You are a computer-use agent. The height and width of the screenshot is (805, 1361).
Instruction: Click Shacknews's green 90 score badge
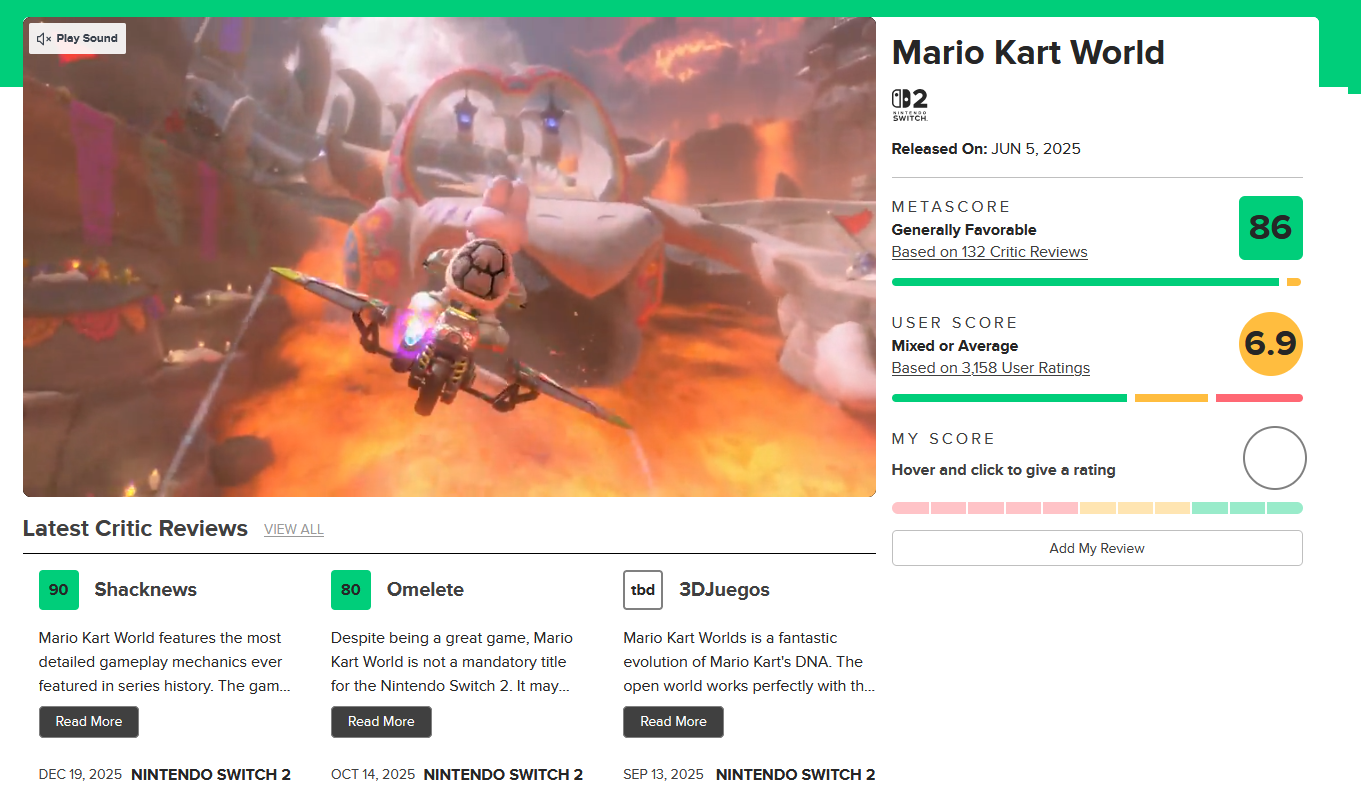59,590
